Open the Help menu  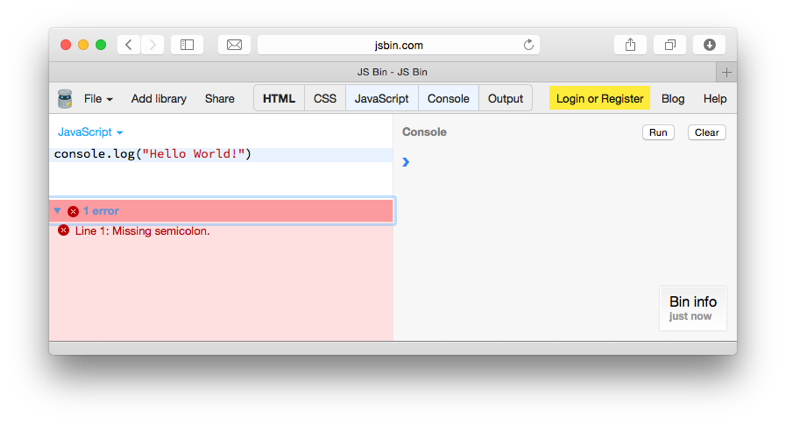(715, 99)
